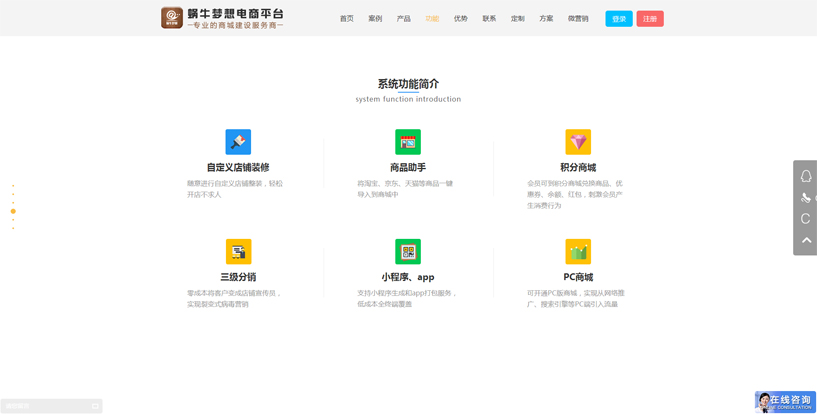Image resolution: width=817 pixels, height=414 pixels.
Task: Click the 自定义店铺装修 blue hammer icon
Action: tap(238, 141)
